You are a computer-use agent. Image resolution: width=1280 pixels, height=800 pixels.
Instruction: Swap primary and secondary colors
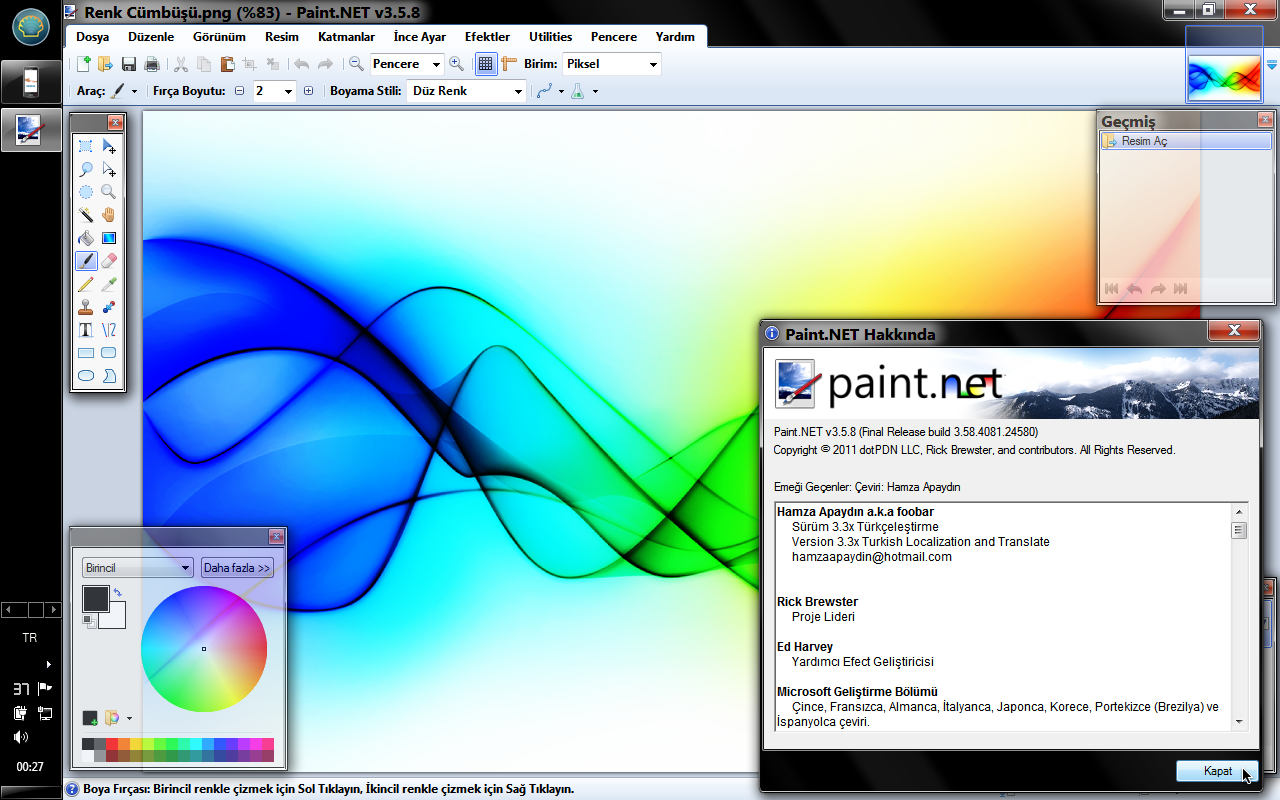pyautogui.click(x=117, y=592)
